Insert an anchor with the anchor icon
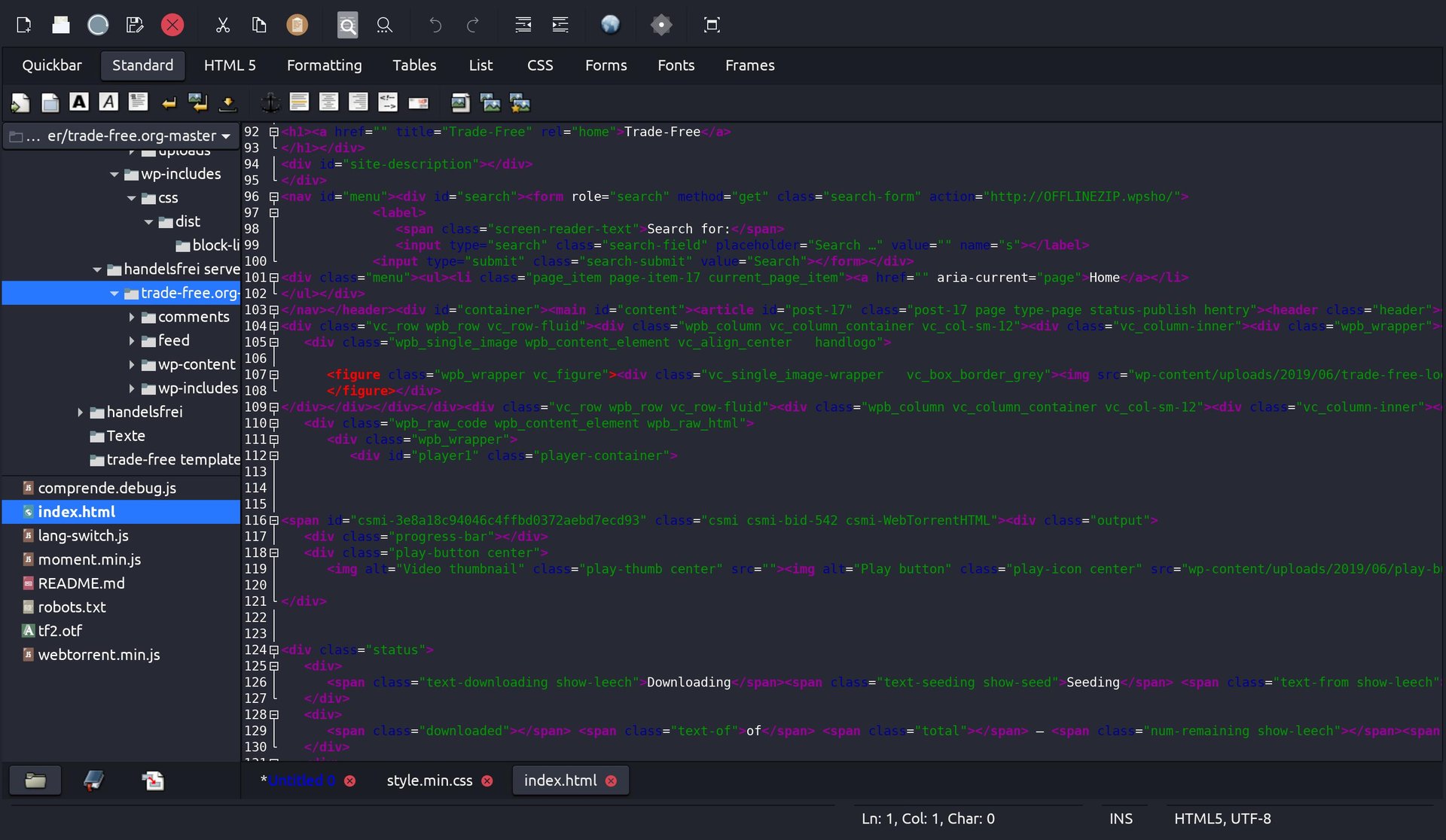1446x840 pixels. (x=270, y=102)
